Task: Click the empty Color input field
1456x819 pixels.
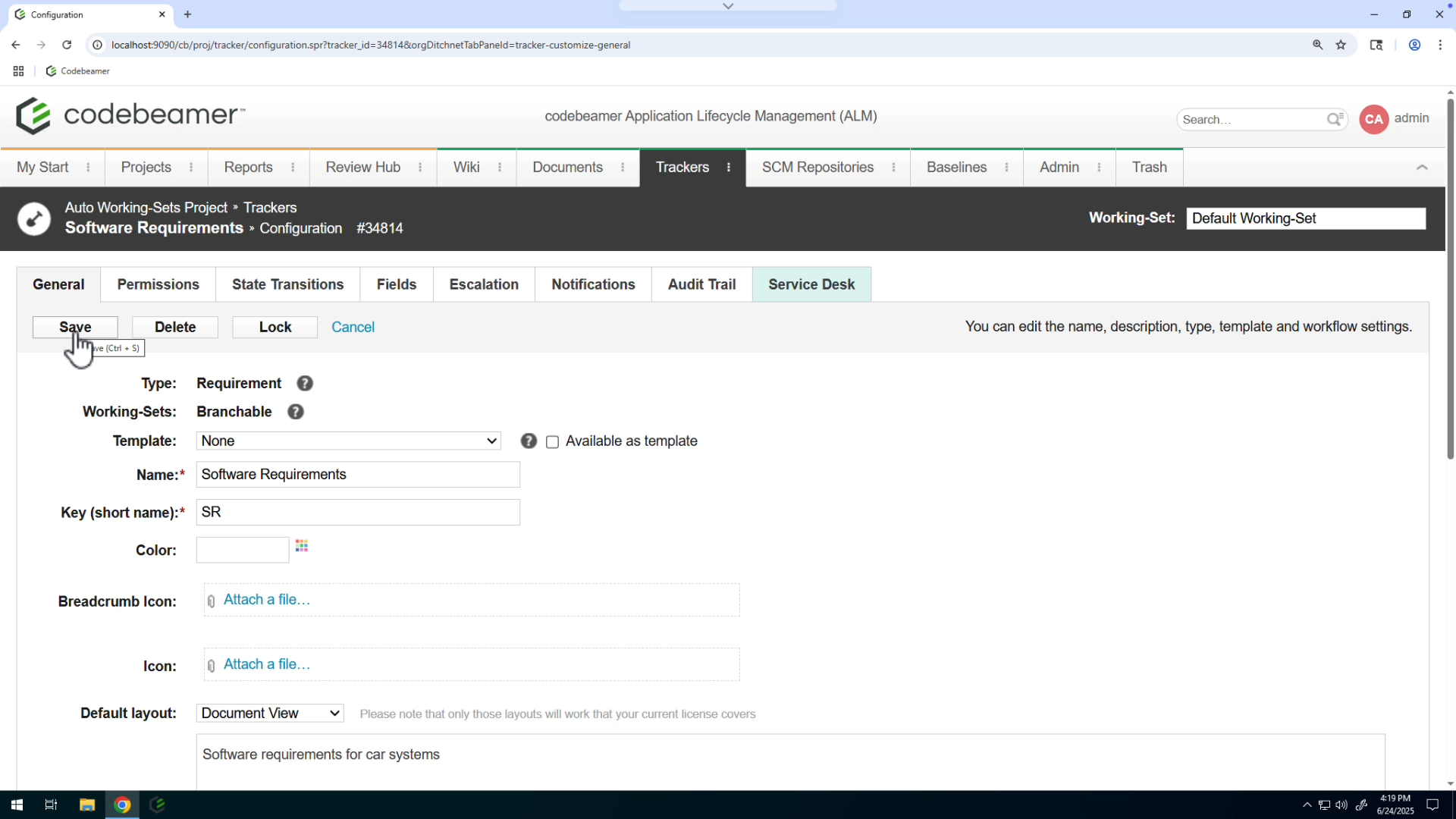Action: (243, 551)
